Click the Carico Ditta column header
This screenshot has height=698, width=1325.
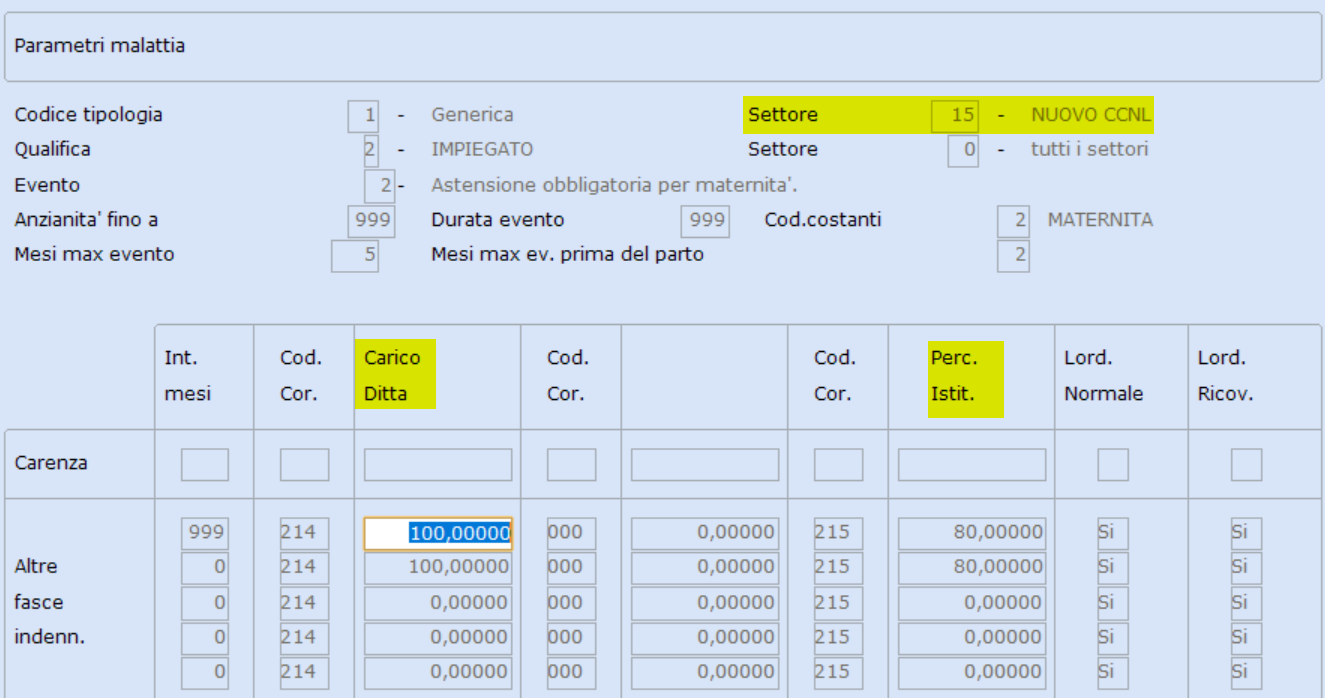click(393, 376)
